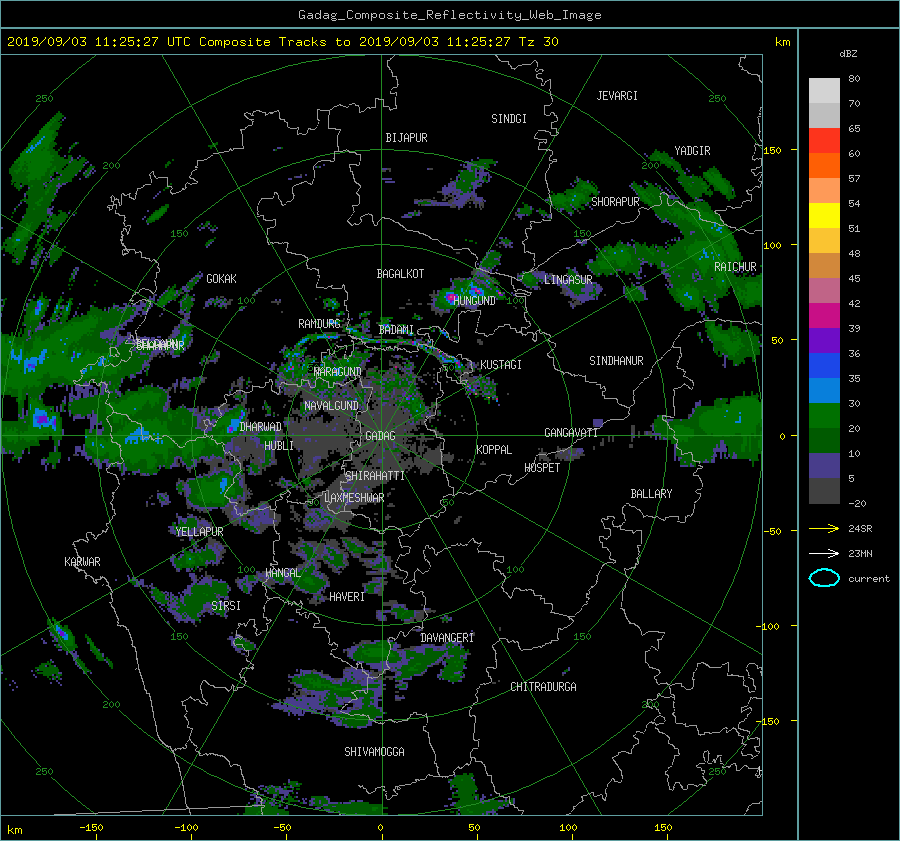Click the DHARWAD city label

(x=261, y=427)
